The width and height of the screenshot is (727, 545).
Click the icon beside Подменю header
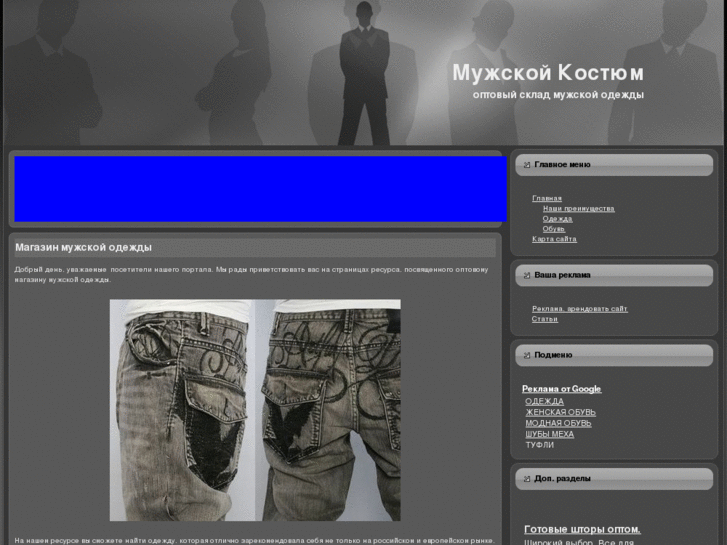[527, 355]
